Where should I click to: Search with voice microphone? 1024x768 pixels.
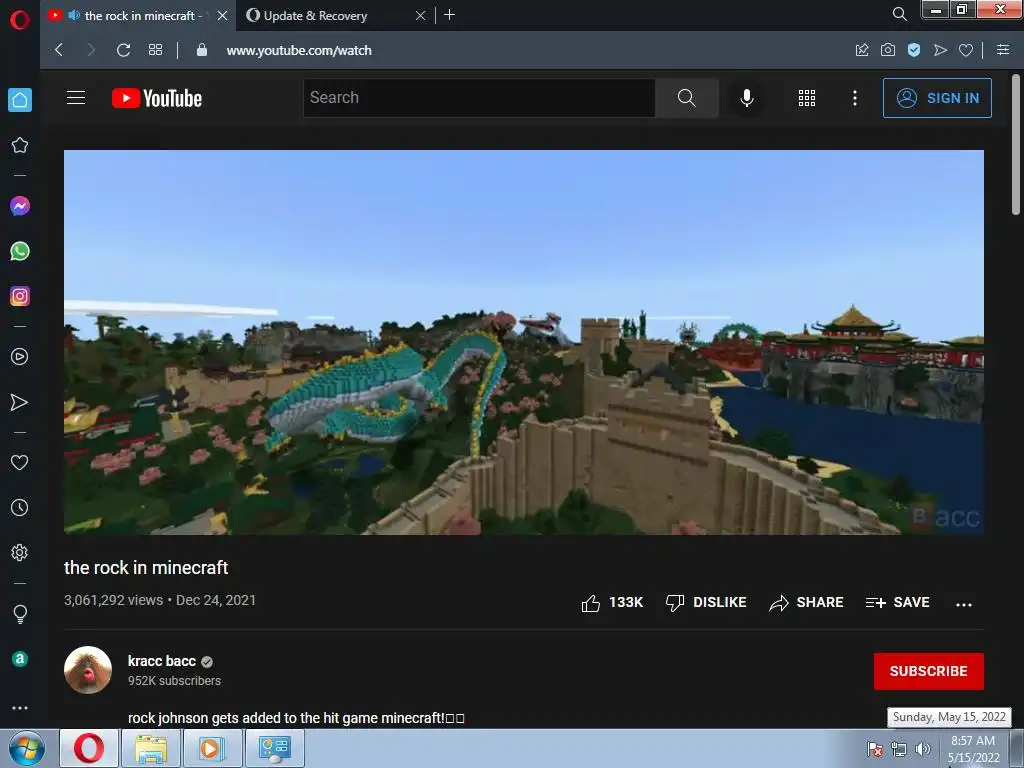pyautogui.click(x=746, y=98)
